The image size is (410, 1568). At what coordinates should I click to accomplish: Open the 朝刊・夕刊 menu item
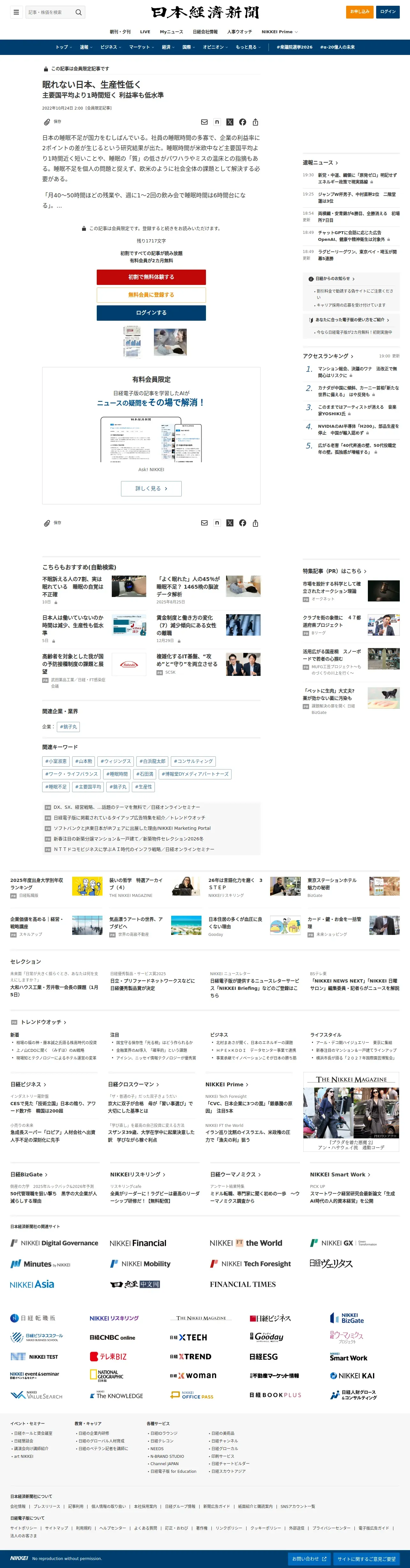120,32
